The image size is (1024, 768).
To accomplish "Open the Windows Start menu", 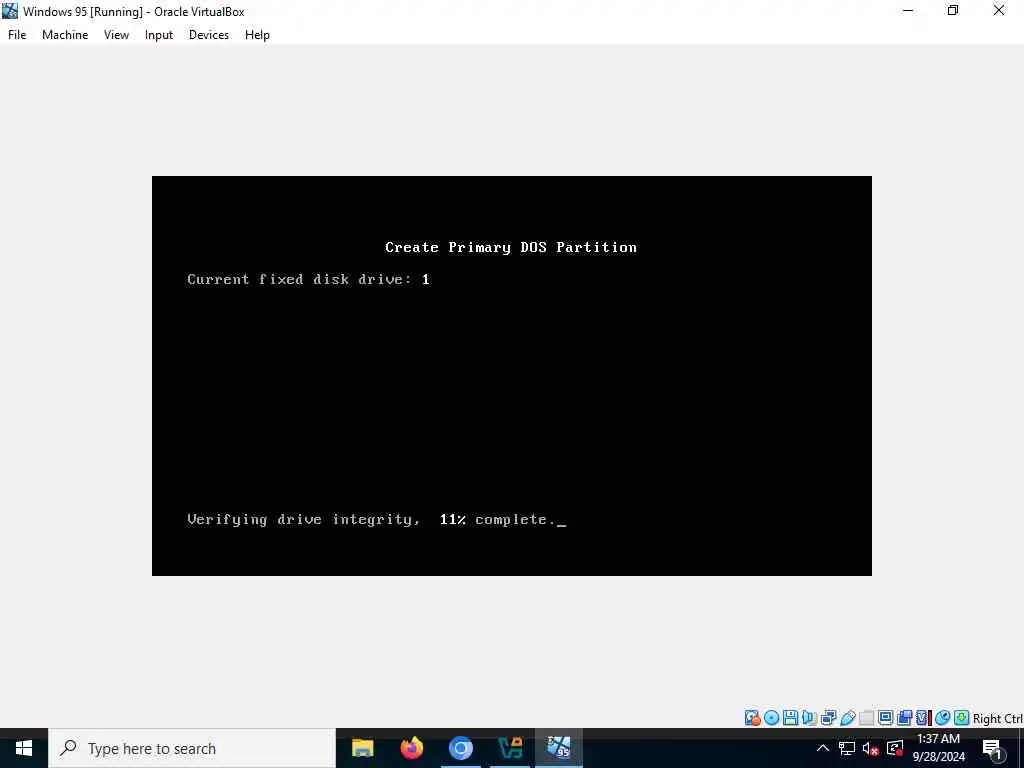I will [x=24, y=748].
